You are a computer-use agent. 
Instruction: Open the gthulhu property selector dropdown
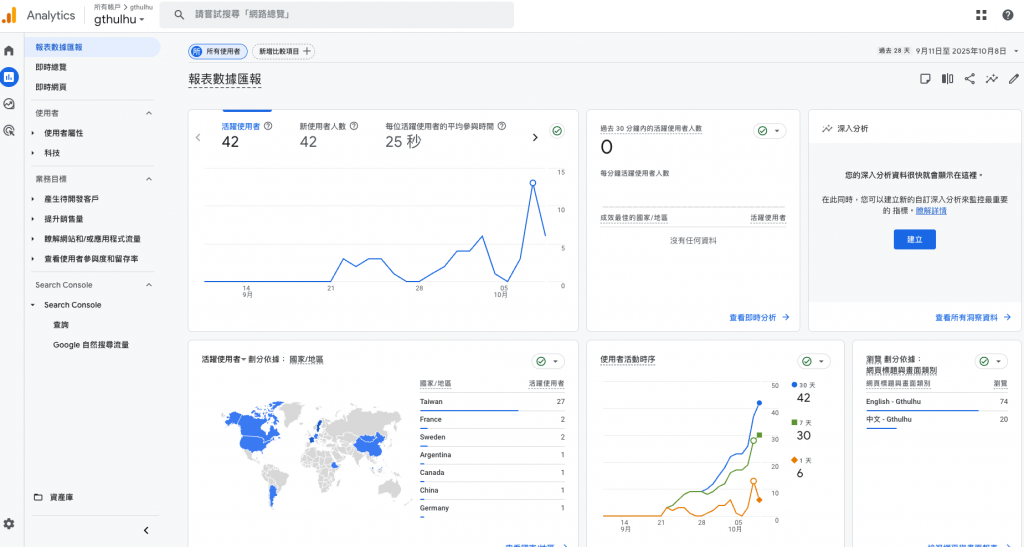tap(119, 19)
